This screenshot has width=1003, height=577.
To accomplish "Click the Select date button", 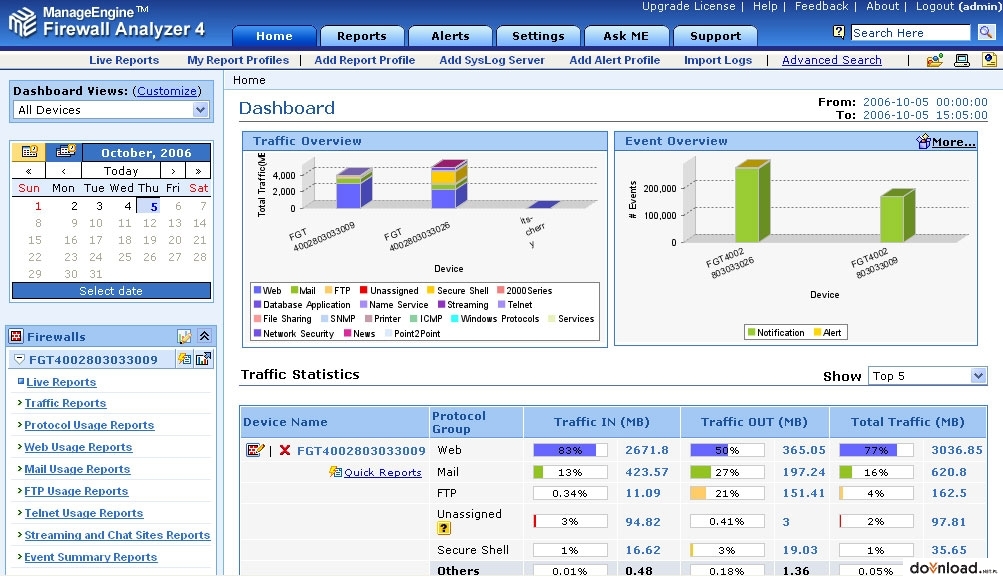I will pos(111,291).
